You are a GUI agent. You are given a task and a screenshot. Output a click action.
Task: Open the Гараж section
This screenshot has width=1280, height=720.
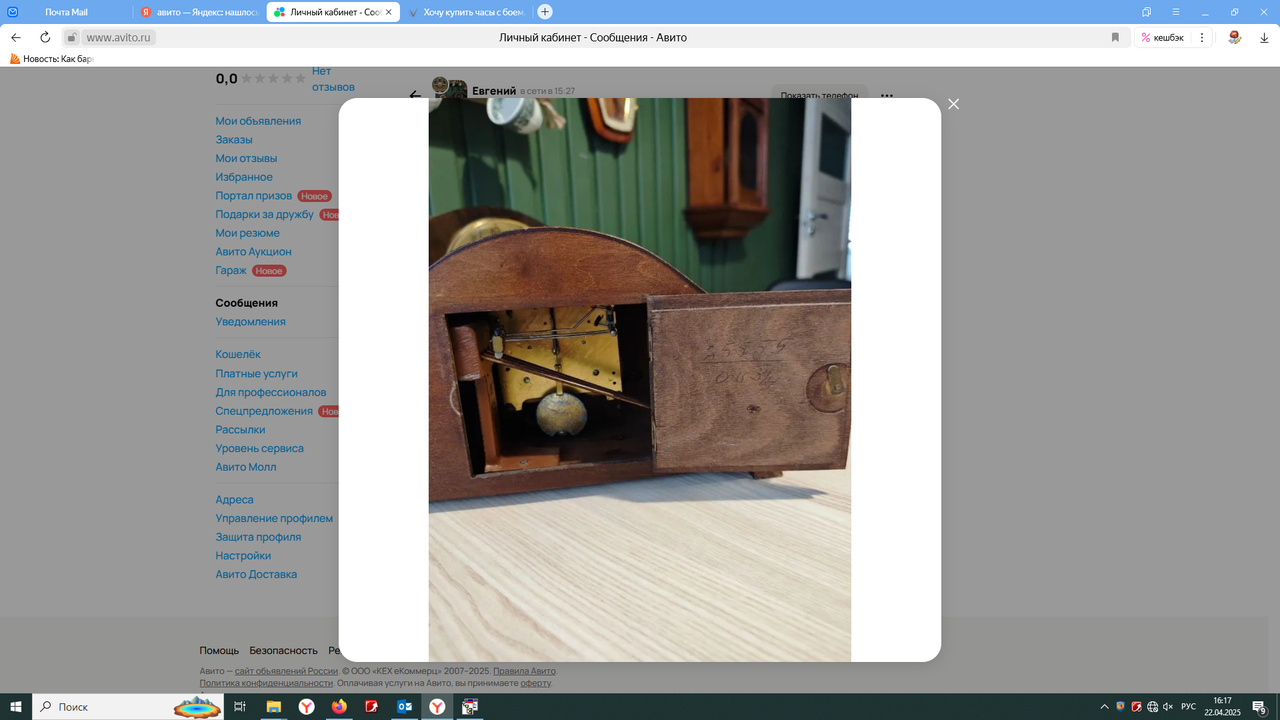(x=231, y=271)
